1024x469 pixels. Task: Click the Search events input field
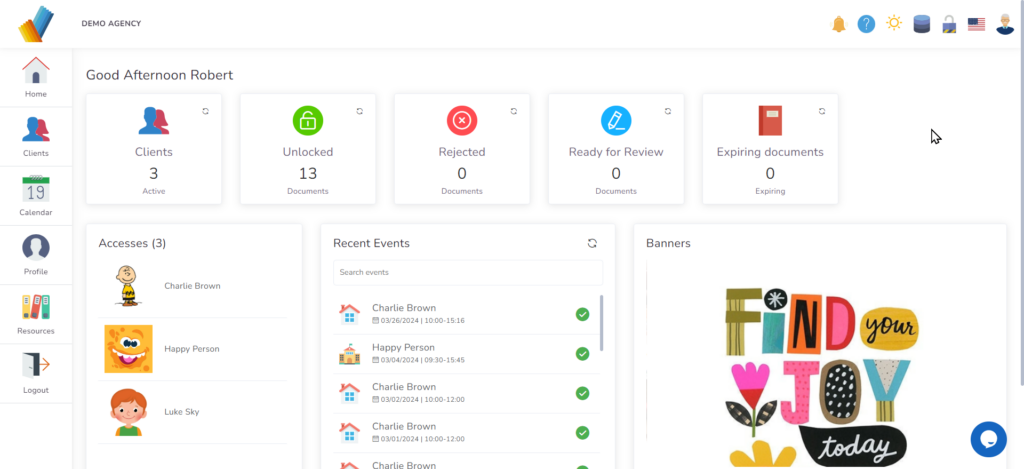[x=468, y=272]
